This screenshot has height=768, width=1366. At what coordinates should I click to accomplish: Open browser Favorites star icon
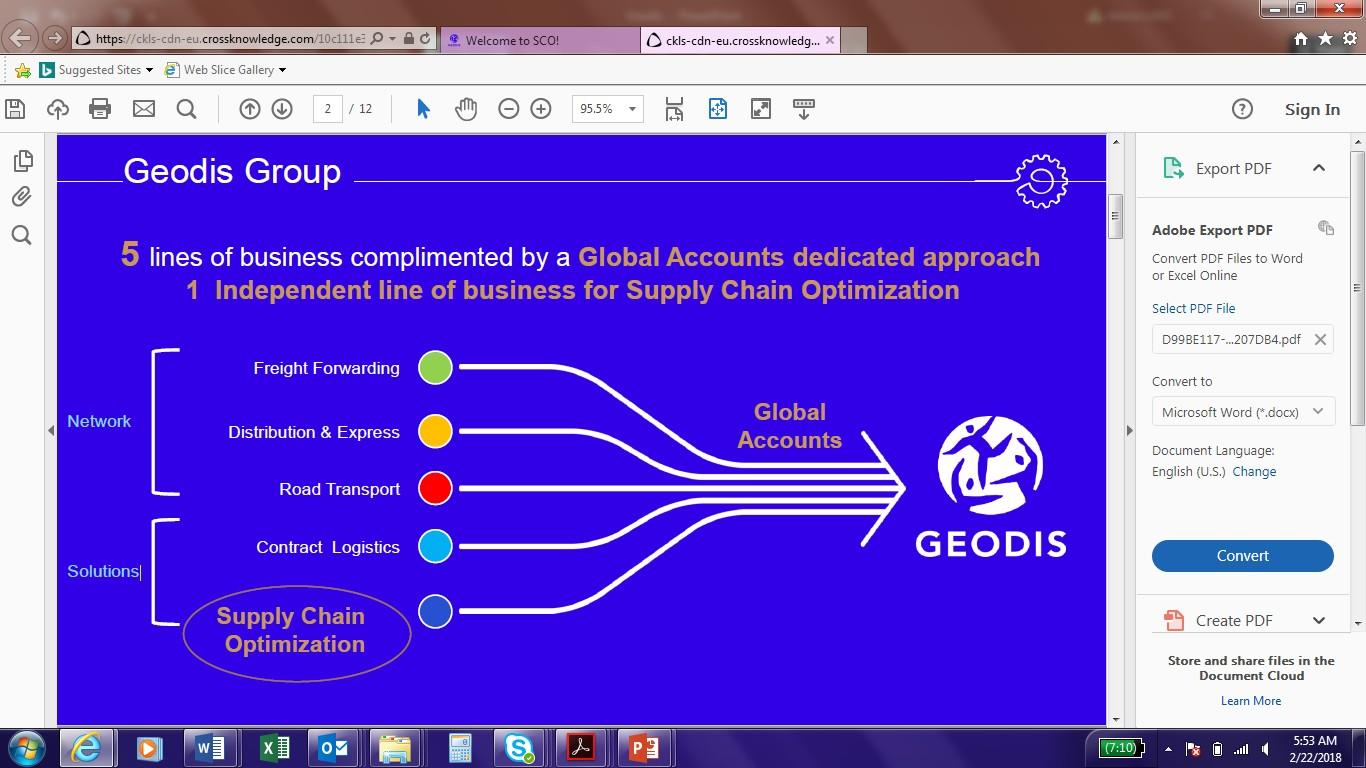(1325, 39)
